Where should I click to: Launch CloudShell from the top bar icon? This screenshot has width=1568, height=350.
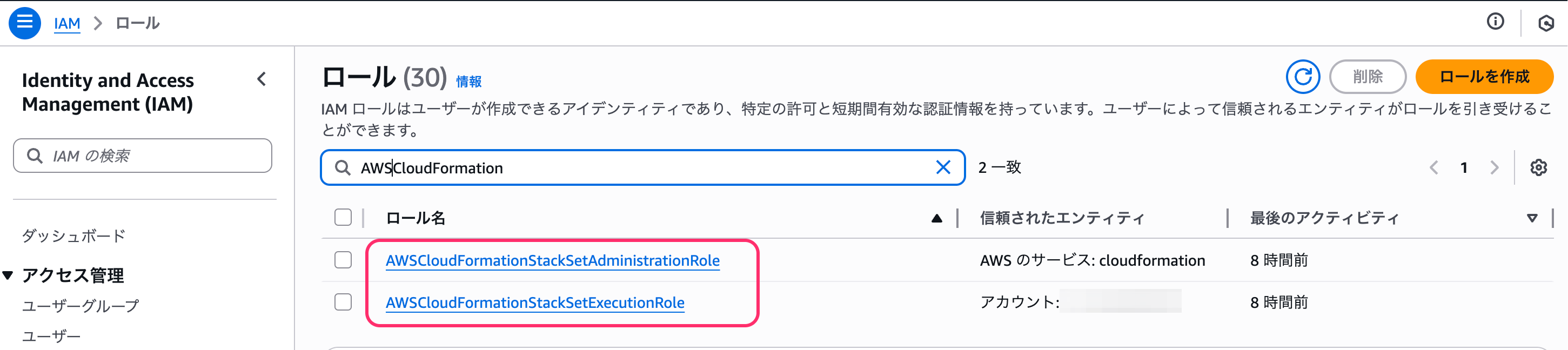(1547, 23)
